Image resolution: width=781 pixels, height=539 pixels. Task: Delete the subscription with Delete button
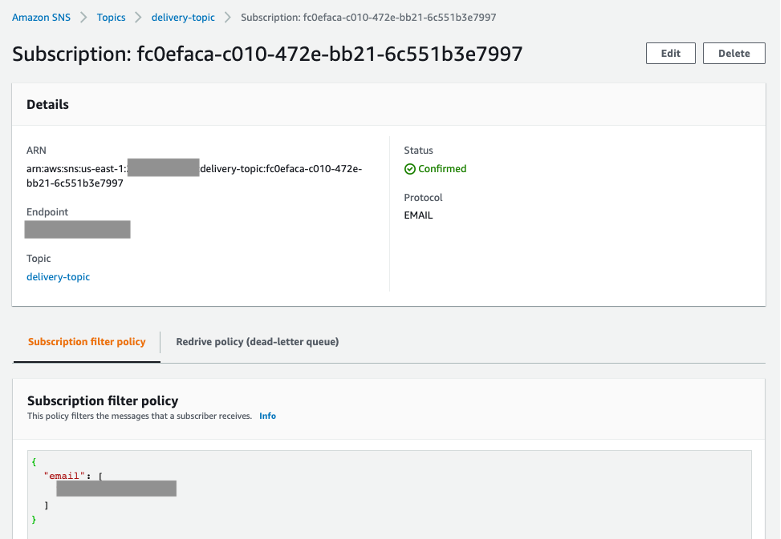coord(734,53)
